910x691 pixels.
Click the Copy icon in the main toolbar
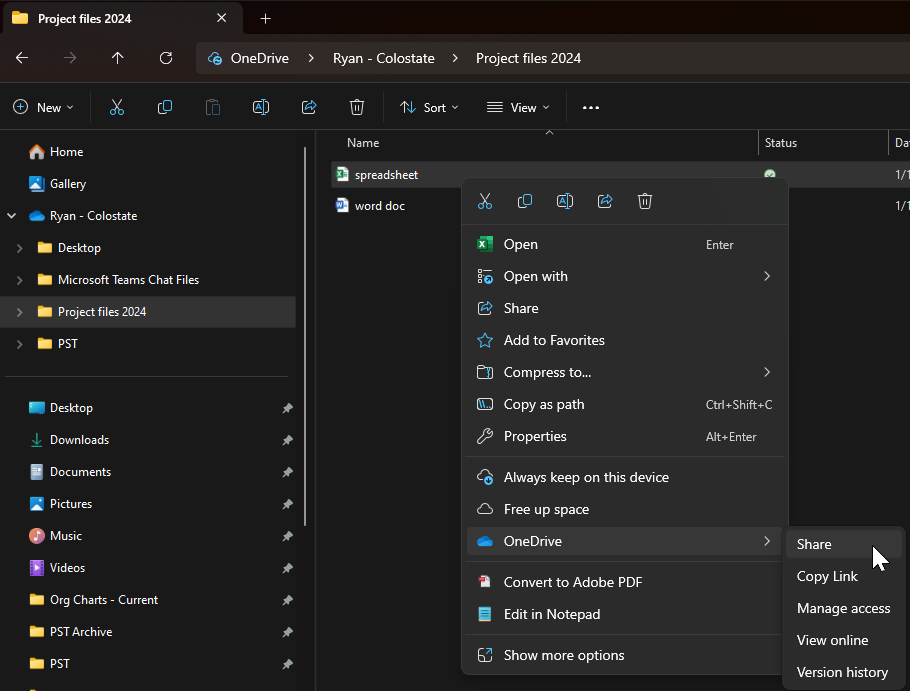(x=165, y=107)
